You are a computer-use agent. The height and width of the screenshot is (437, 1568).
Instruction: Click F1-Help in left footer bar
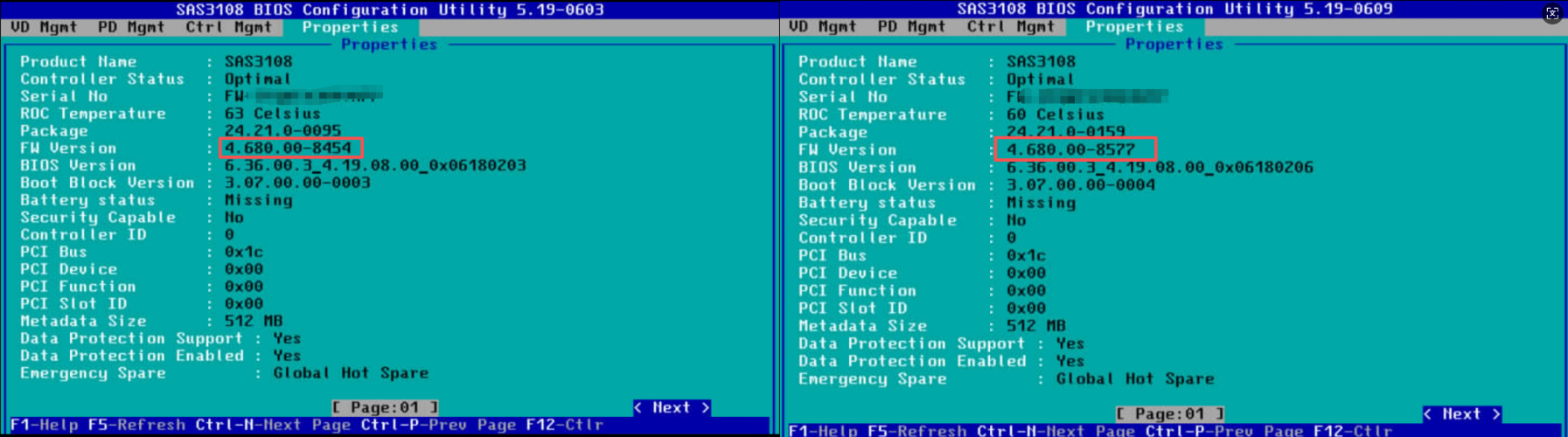coord(45,425)
